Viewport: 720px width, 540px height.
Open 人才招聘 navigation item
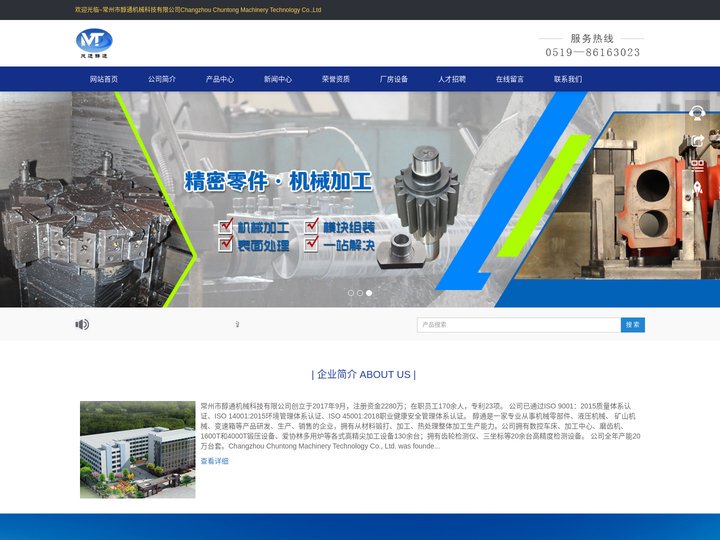[452, 79]
